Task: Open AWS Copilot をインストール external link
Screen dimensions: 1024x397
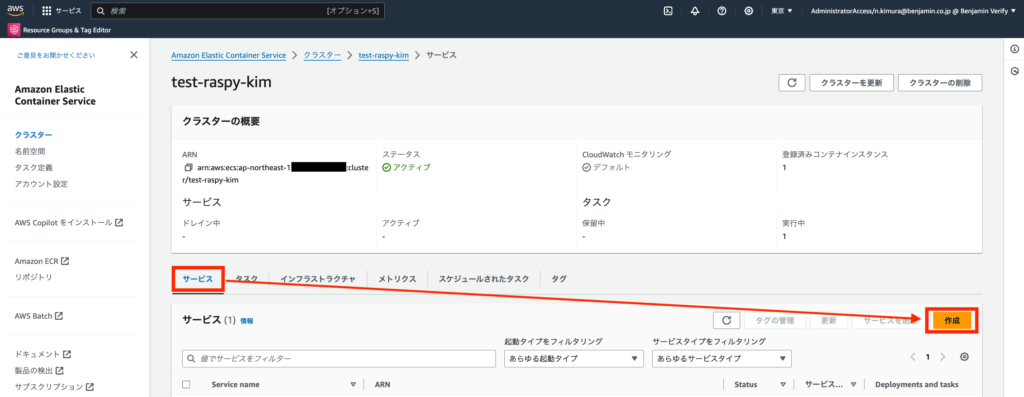Action: pyautogui.click(x=69, y=223)
